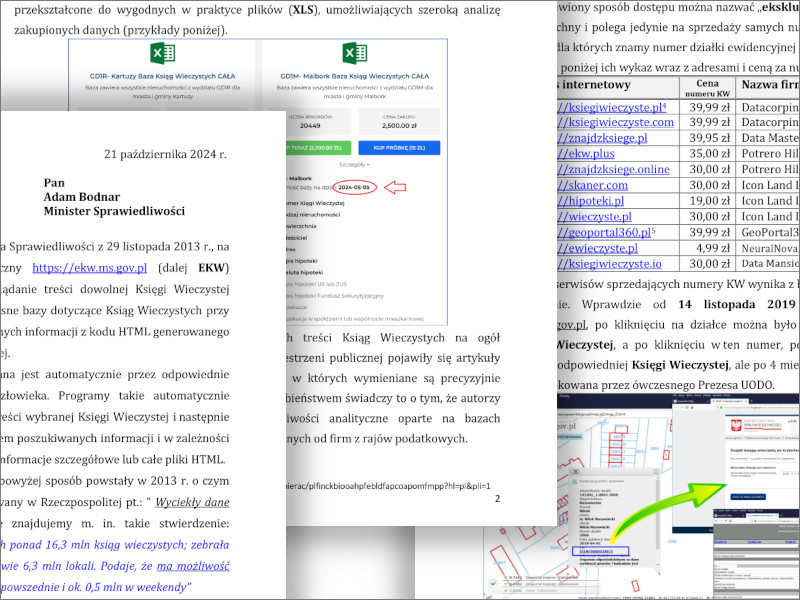Click the bold "EKW" abbreviation in the letter
This screenshot has height=600, width=800.
[x=213, y=268]
